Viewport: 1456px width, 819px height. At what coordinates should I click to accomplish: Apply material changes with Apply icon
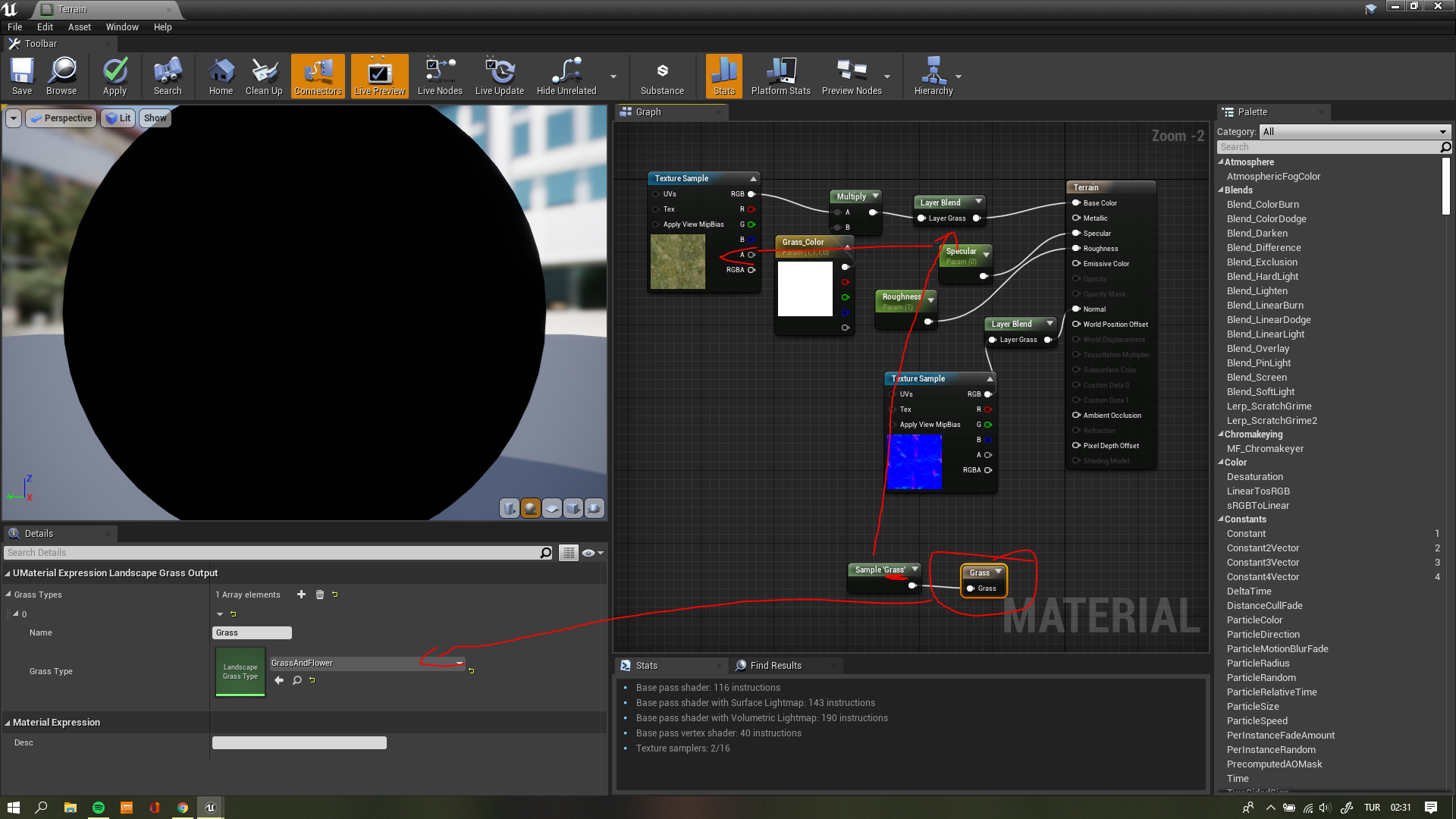point(115,76)
